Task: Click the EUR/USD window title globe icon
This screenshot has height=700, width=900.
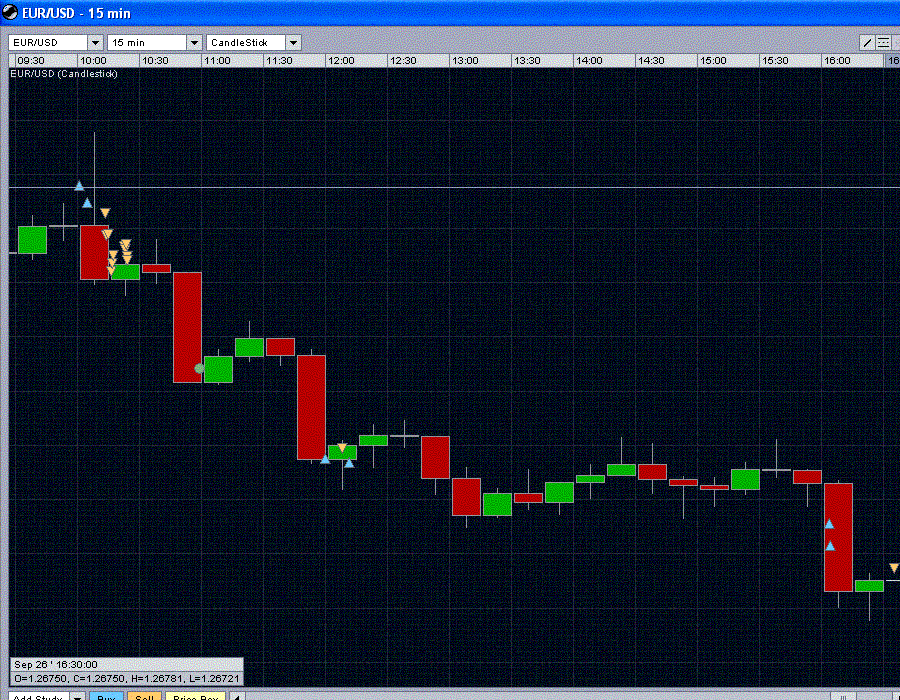Action: tap(10, 12)
